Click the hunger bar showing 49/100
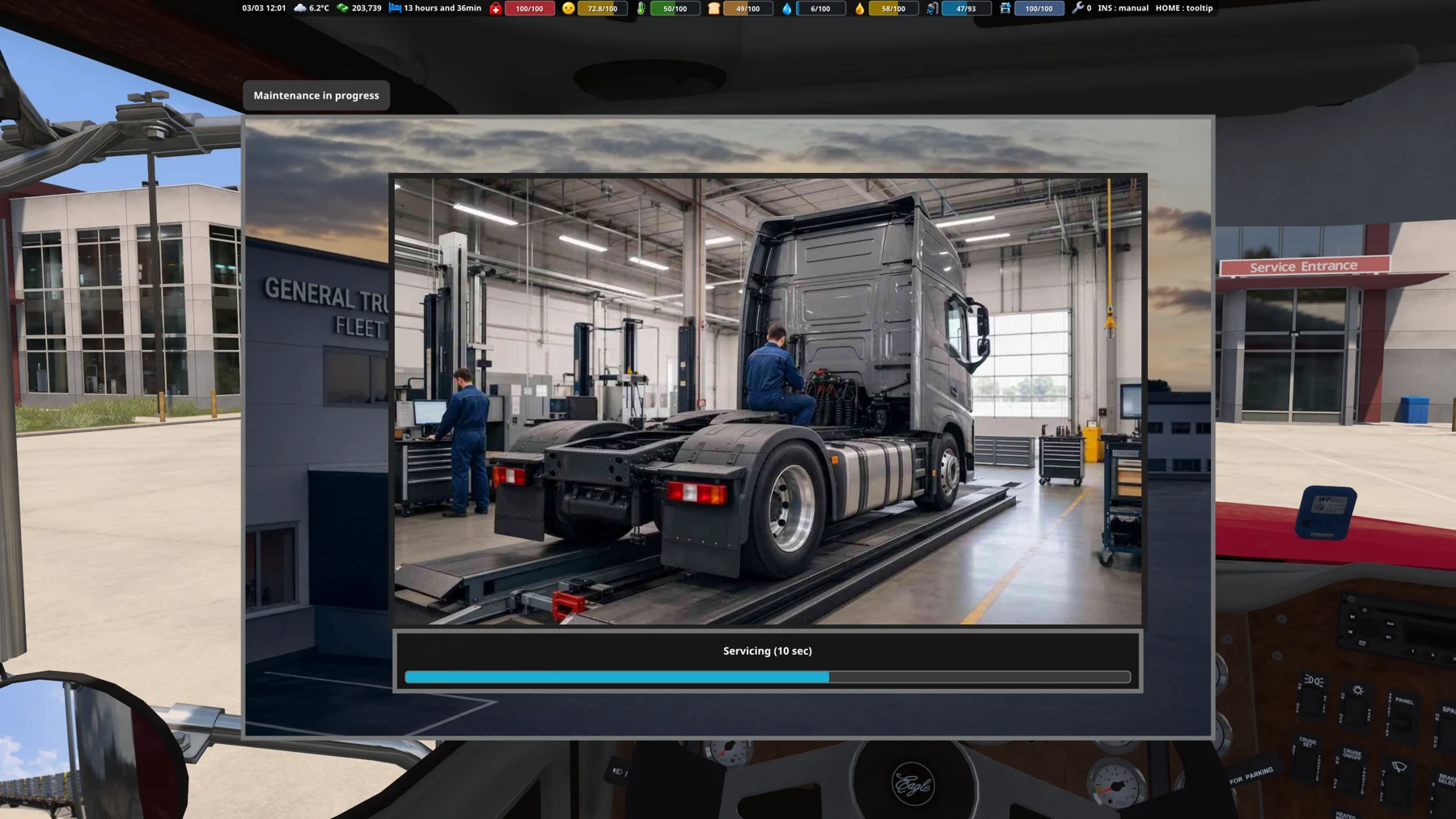Screen dimensions: 1456x819 [748, 9]
